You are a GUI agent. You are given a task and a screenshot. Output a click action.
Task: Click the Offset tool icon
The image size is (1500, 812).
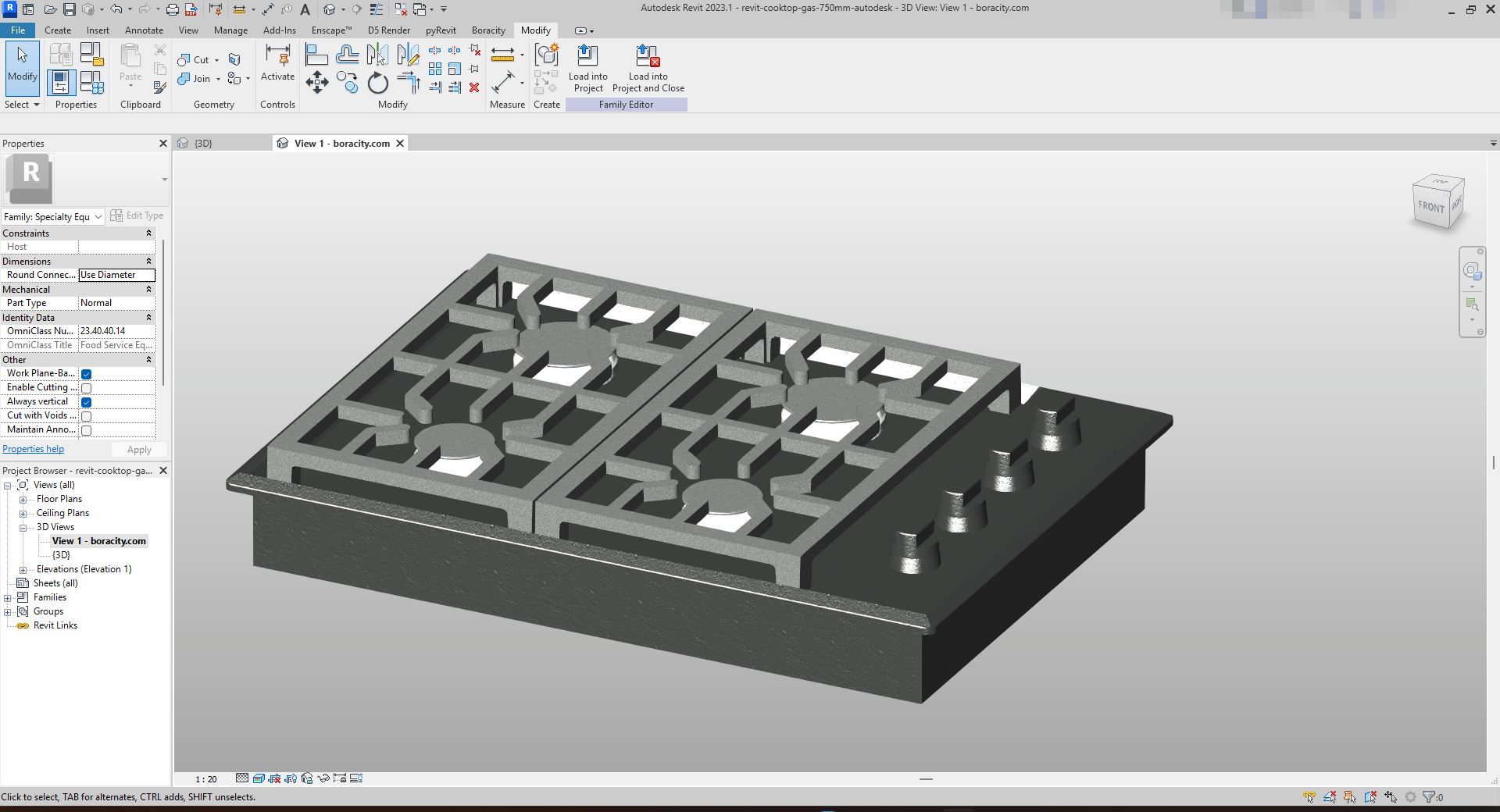pyautogui.click(x=348, y=55)
